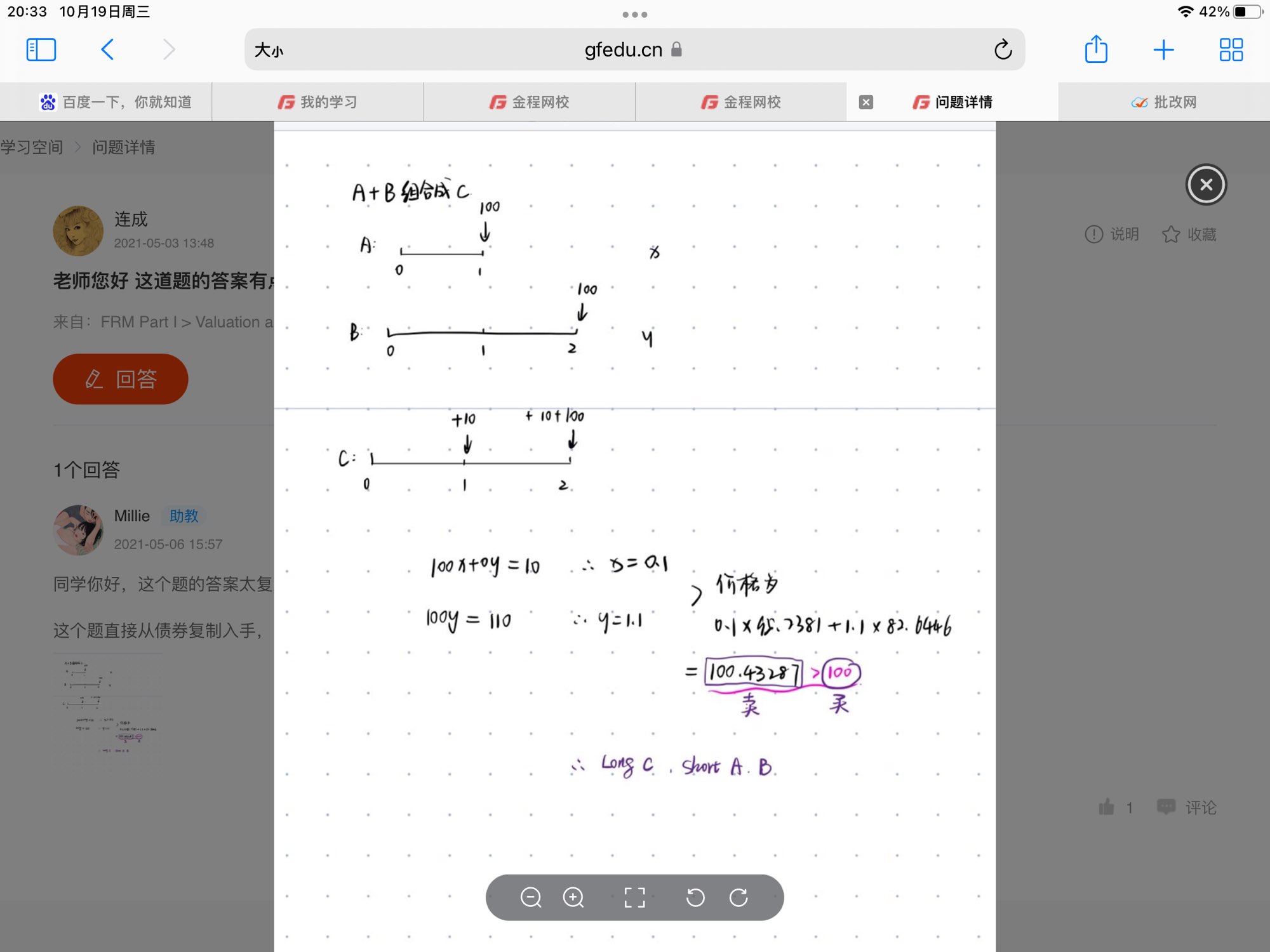The height and width of the screenshot is (952, 1270).
Task: Rotate image clockwise
Action: (x=739, y=897)
